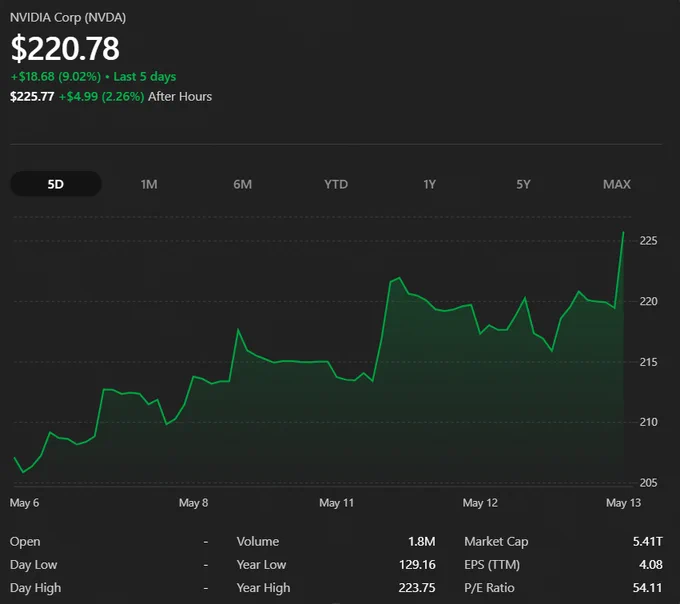This screenshot has height=604, width=680.
Task: Click the Market Cap label
Action: click(496, 542)
